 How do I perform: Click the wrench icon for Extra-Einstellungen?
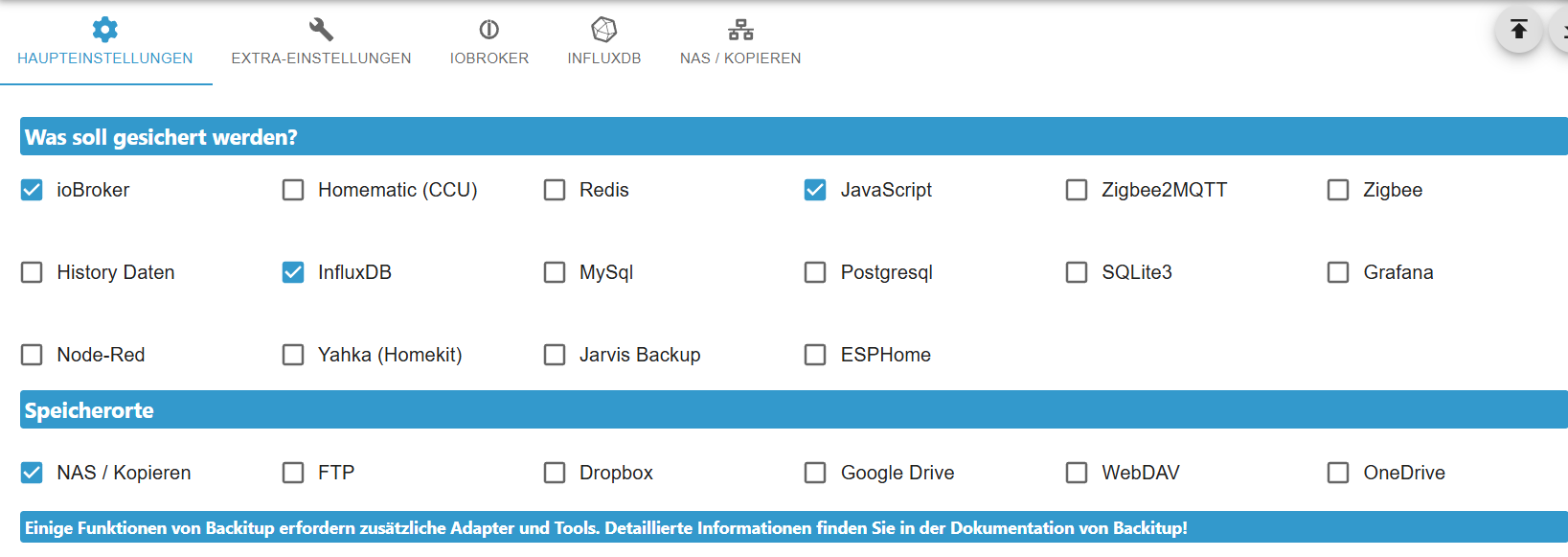(x=321, y=30)
